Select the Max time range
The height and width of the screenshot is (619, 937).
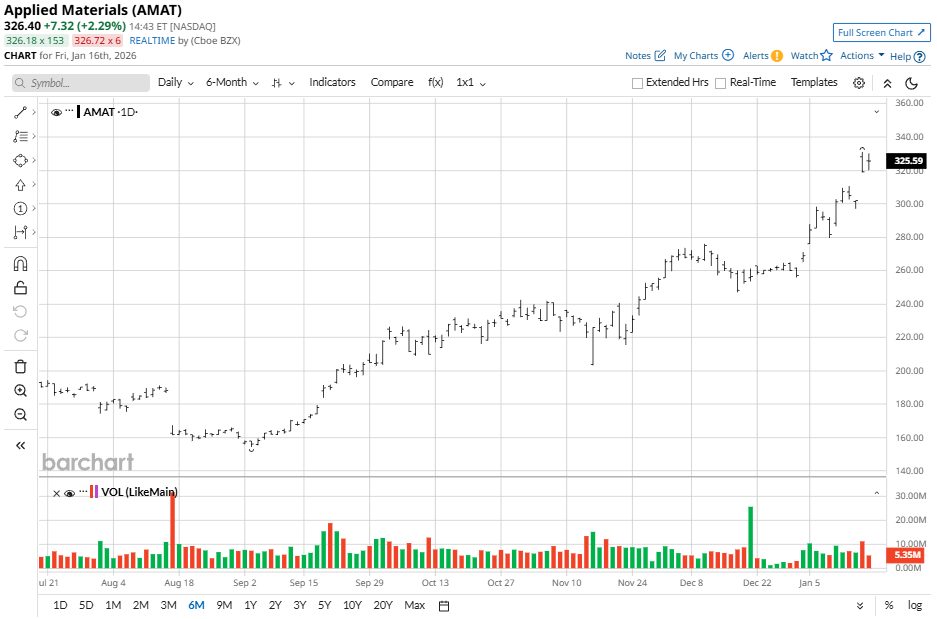415,605
